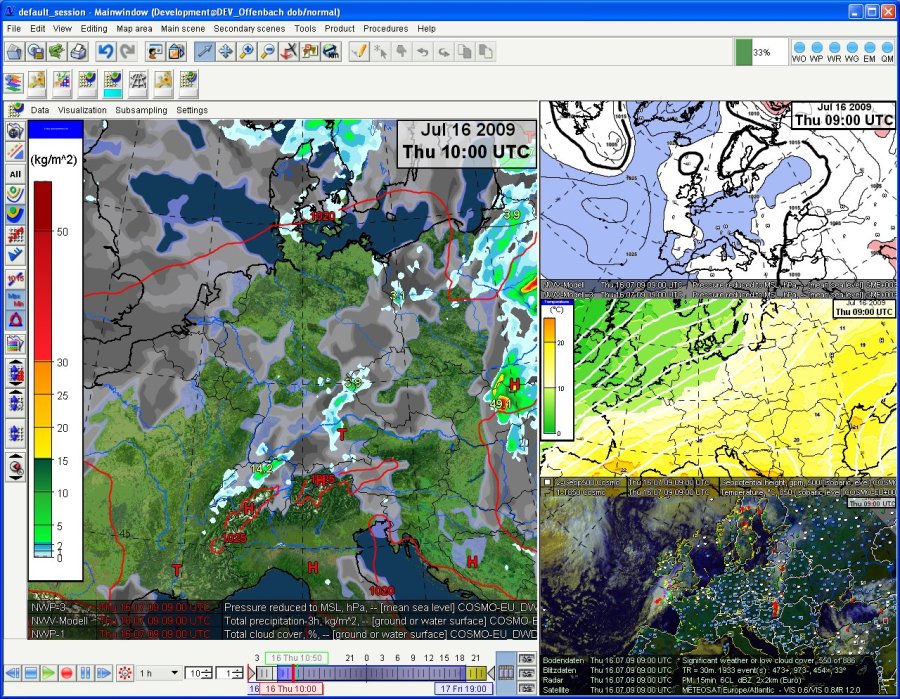This screenshot has height=699, width=900.
Task: Select the satellite image secondary scene
Action: click(718, 595)
